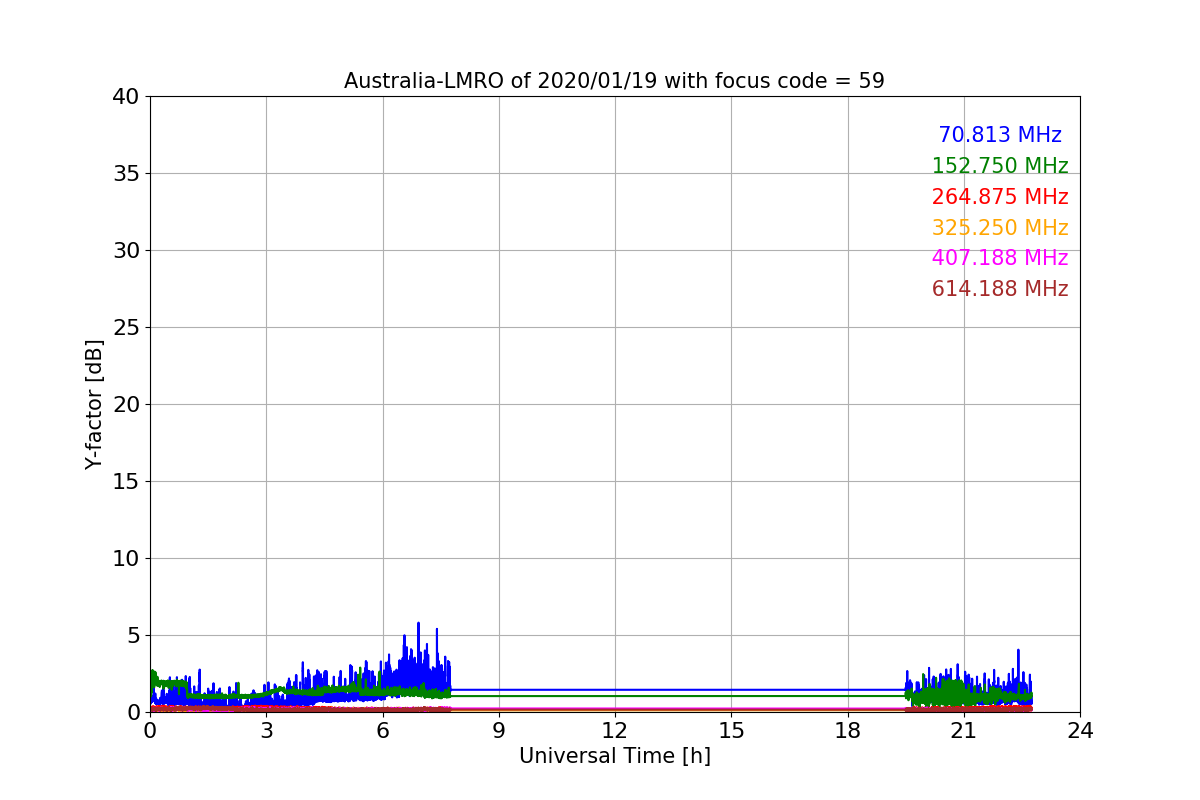1200x800 pixels.
Task: Select the 407.188 MHz legend label
Action: [1000, 258]
